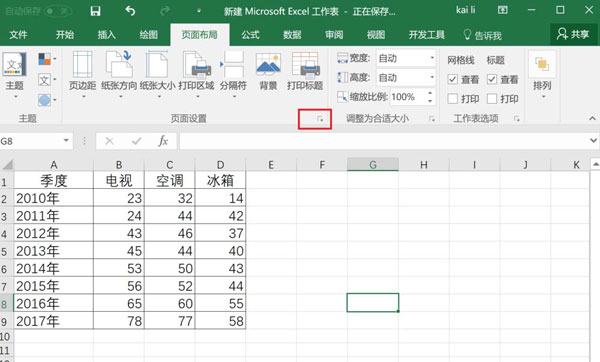The image size is (600, 362).
Task: Switch to the 数据 ribbon tab
Action: coord(292,35)
